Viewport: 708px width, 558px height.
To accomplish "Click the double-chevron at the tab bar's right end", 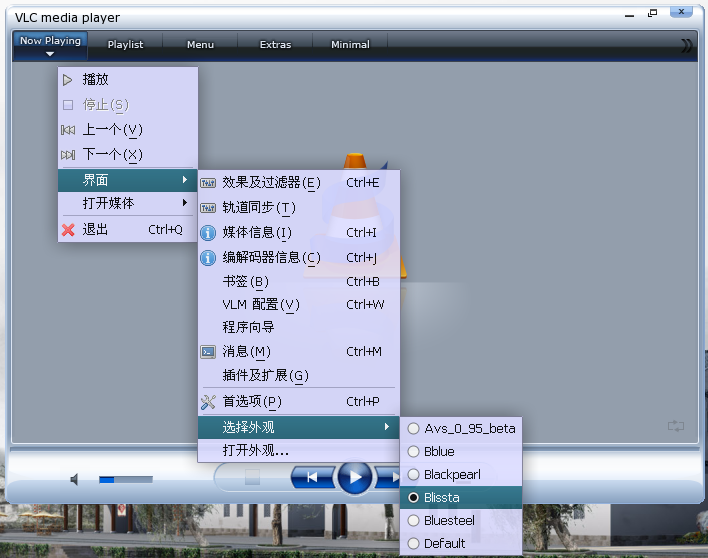I will [x=686, y=46].
